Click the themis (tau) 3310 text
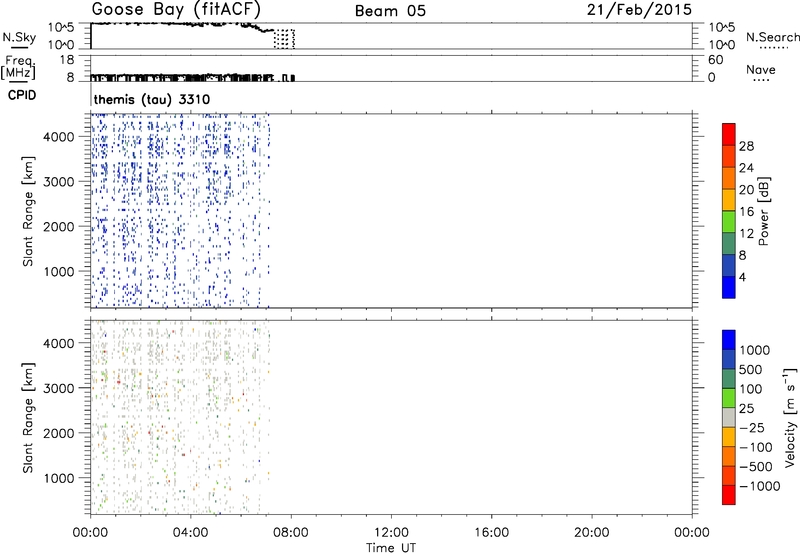This screenshot has height=554, width=800. click(x=152, y=99)
